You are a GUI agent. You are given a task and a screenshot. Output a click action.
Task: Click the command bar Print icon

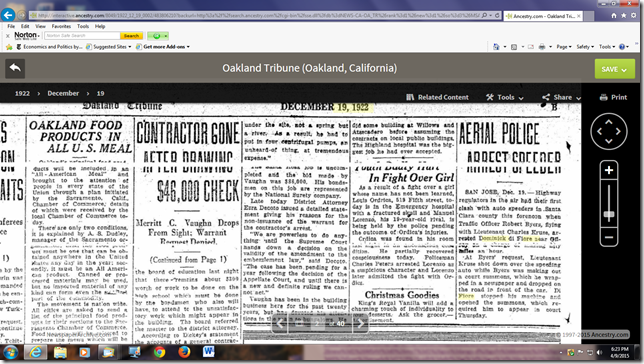tap(542, 47)
